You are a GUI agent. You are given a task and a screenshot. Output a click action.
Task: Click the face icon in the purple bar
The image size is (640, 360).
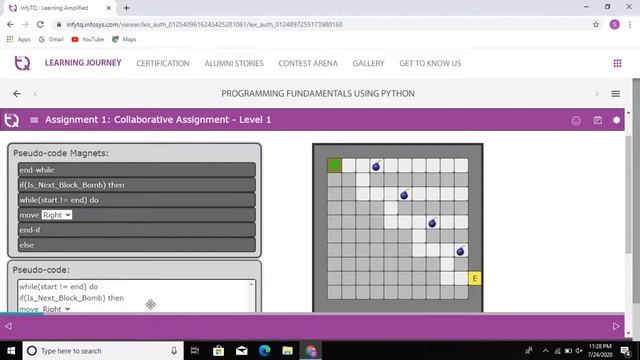pos(576,120)
